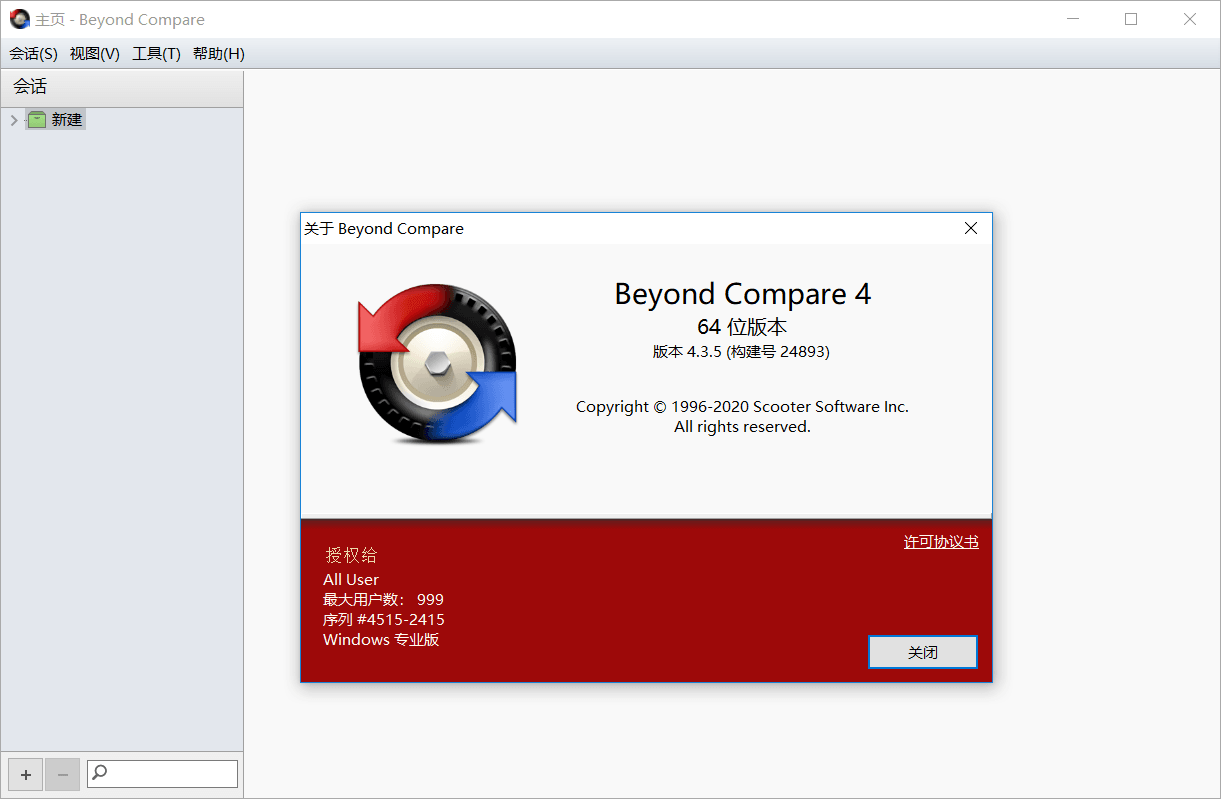Close the 关于 Beyond Compare dialog
Viewport: 1221px width, 799px height.
970,228
